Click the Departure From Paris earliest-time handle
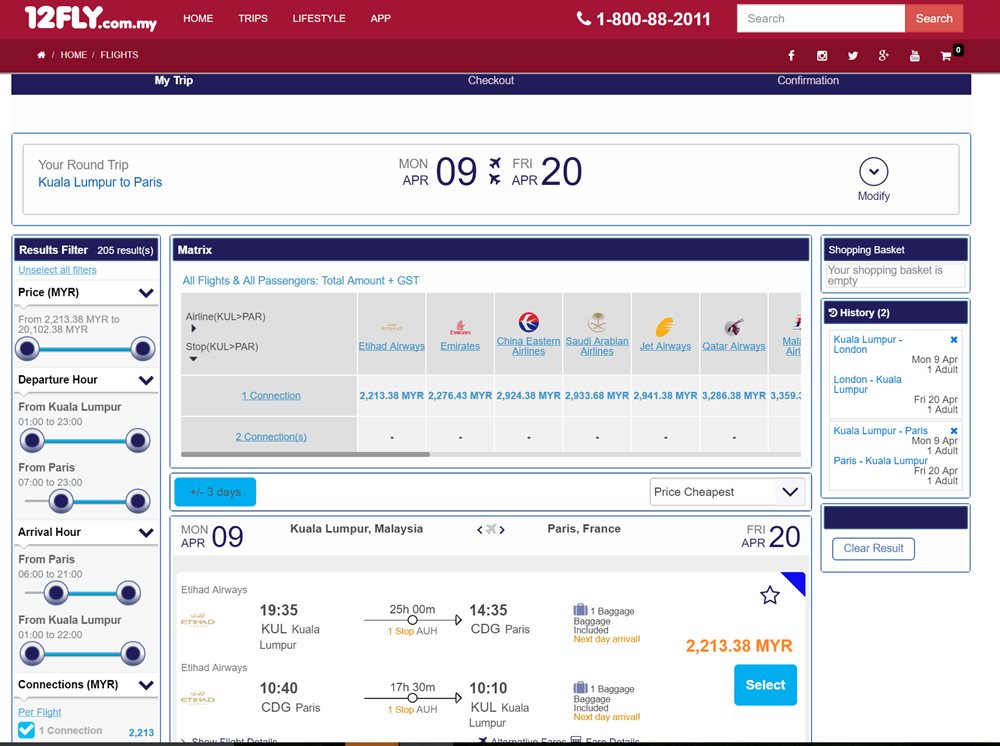Viewport: 1000px width, 746px height. pos(61,501)
